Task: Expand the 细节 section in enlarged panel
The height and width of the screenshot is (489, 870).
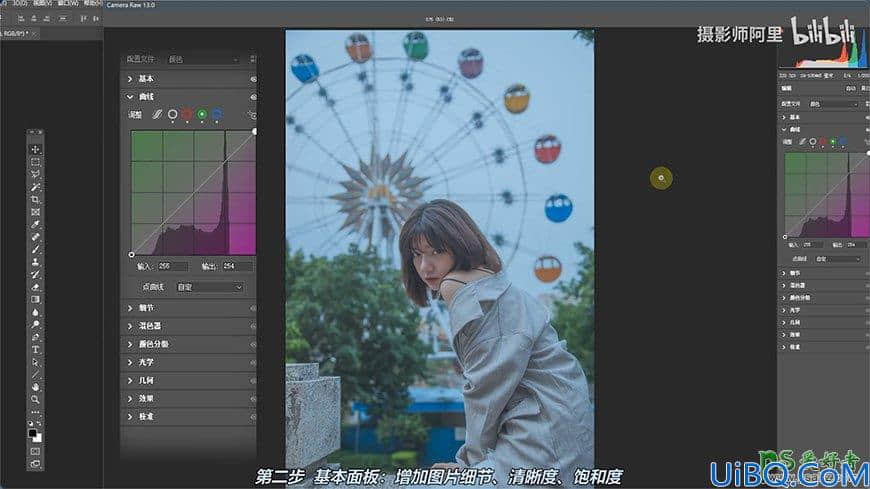Action: click(x=130, y=308)
